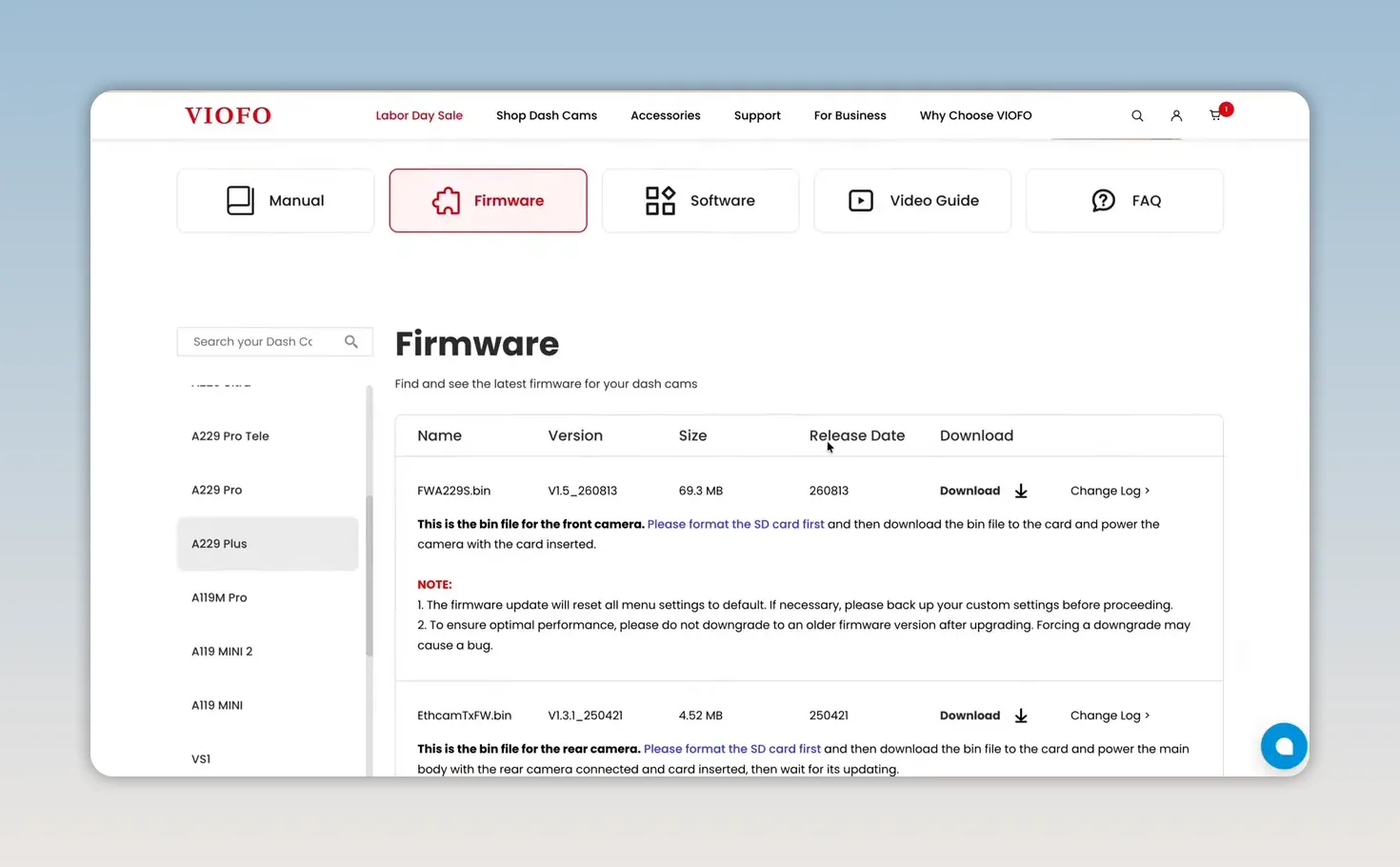
Task: Click the Software grid icon
Action: pyautogui.click(x=660, y=200)
